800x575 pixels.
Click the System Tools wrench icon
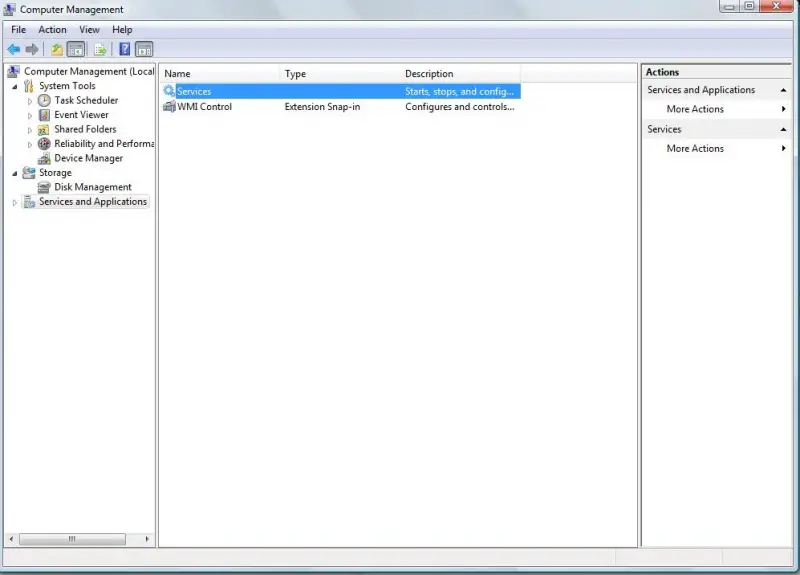29,86
